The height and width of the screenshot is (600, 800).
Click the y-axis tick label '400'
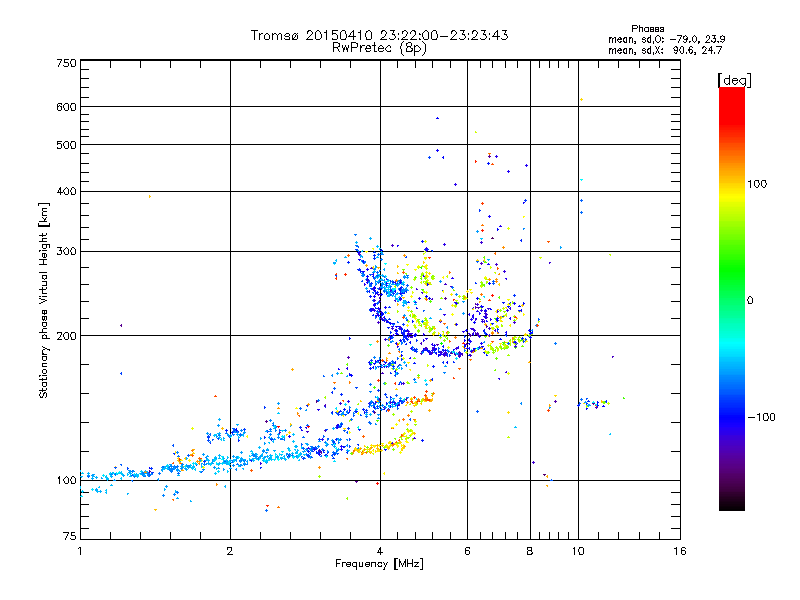pyautogui.click(x=67, y=192)
